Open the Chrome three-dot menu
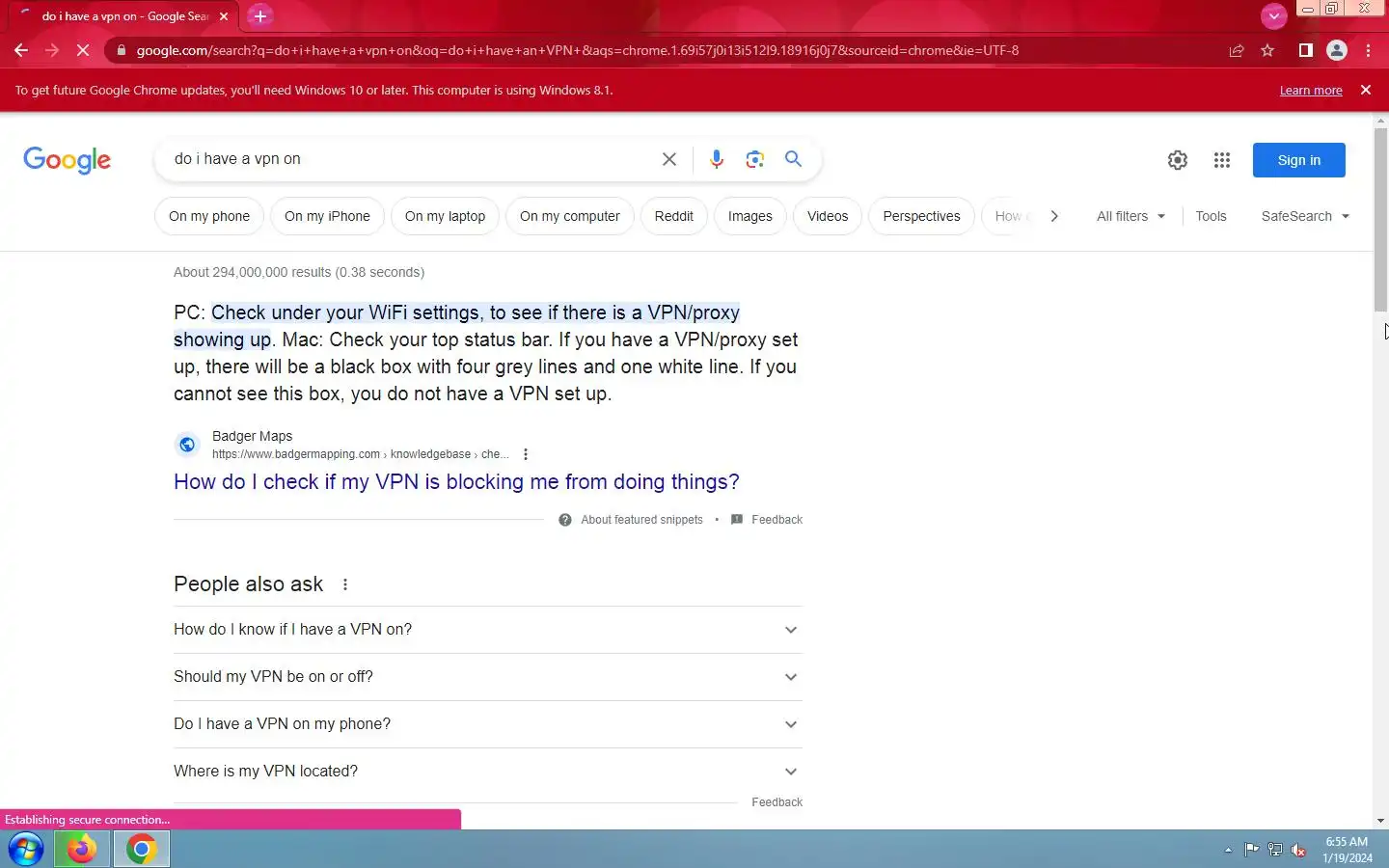 1369,50
